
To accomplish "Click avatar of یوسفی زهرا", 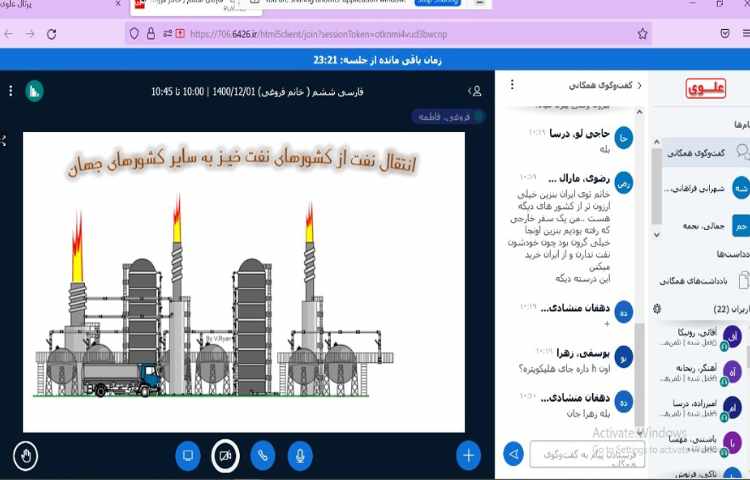I will (624, 357).
